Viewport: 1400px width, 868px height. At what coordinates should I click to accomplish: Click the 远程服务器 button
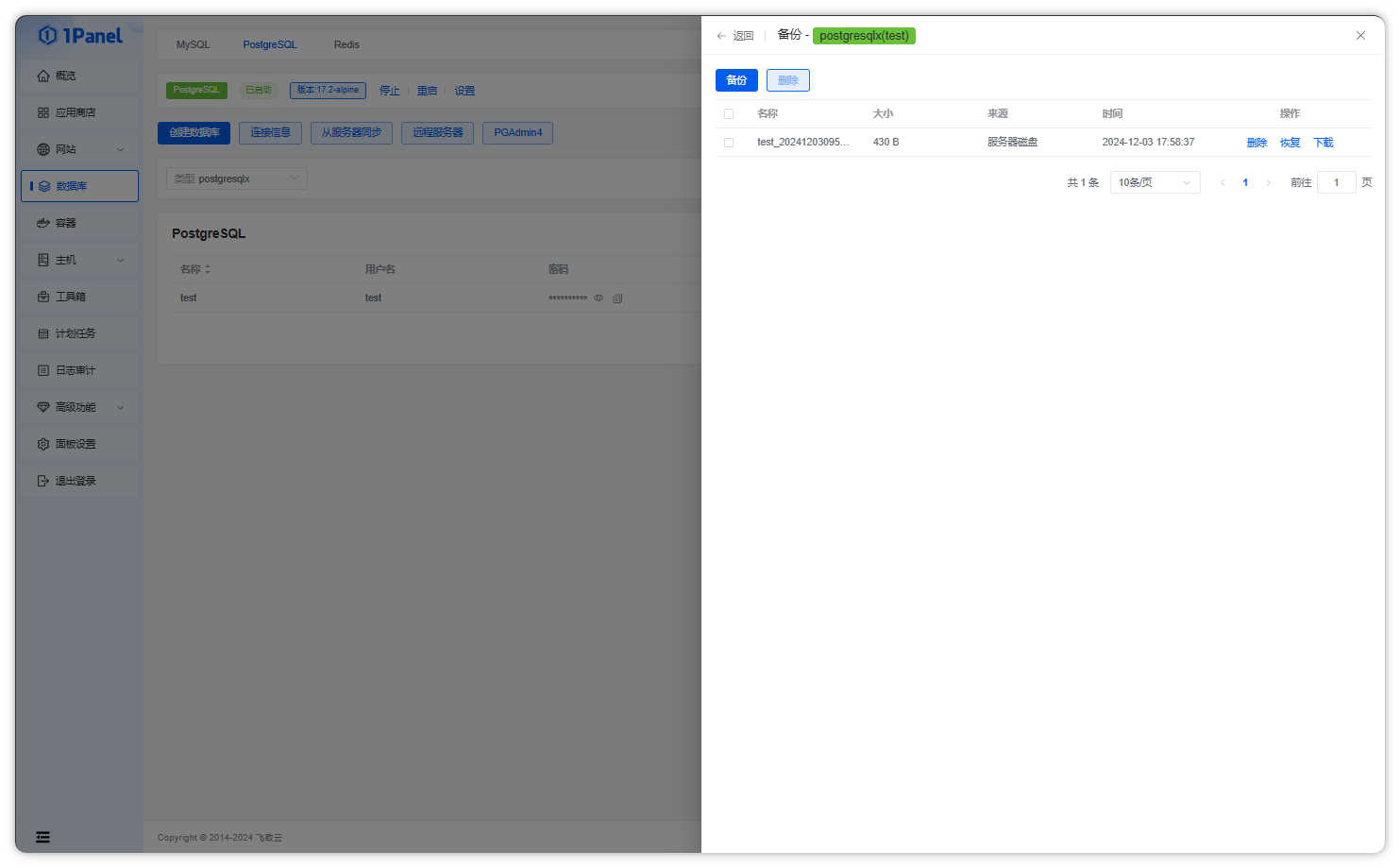click(x=438, y=133)
